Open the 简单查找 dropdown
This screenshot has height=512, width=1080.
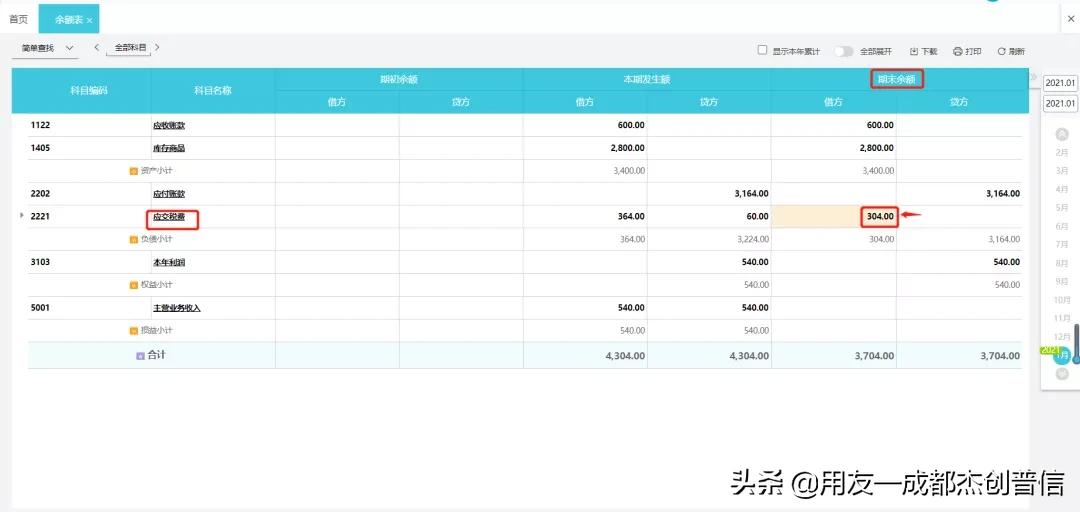click(x=47, y=48)
